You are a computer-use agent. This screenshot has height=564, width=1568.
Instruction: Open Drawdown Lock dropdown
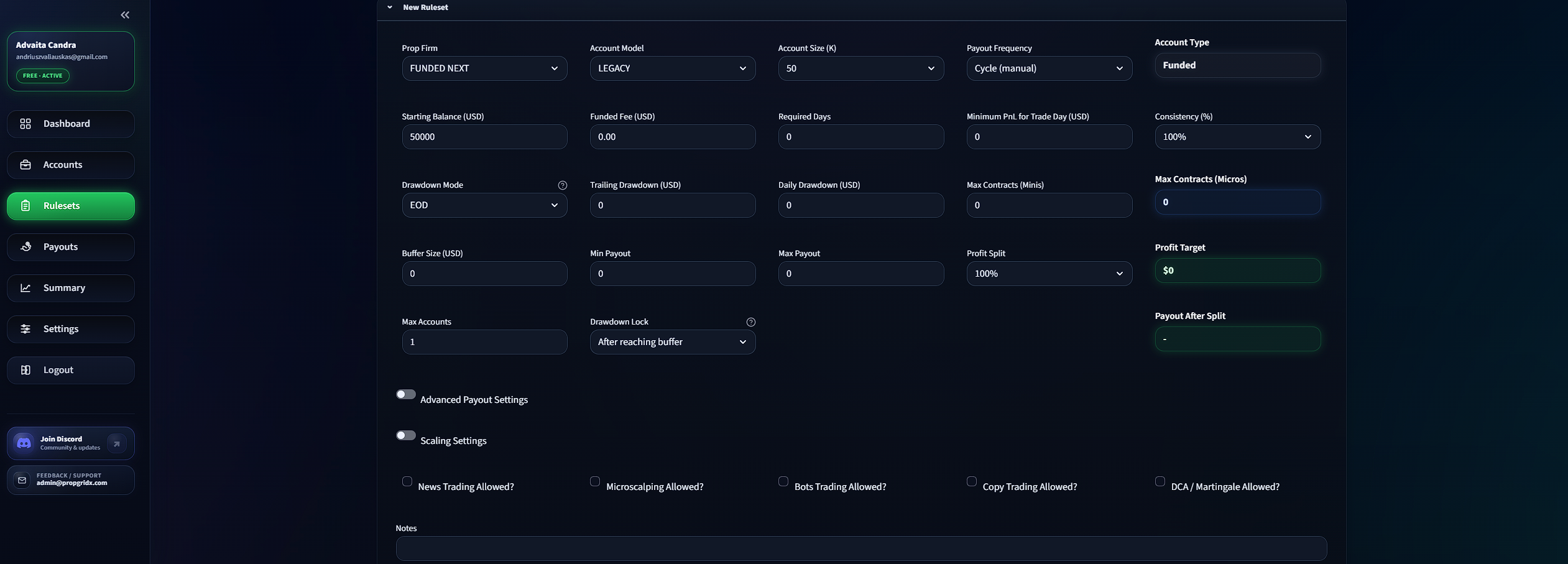click(x=673, y=342)
